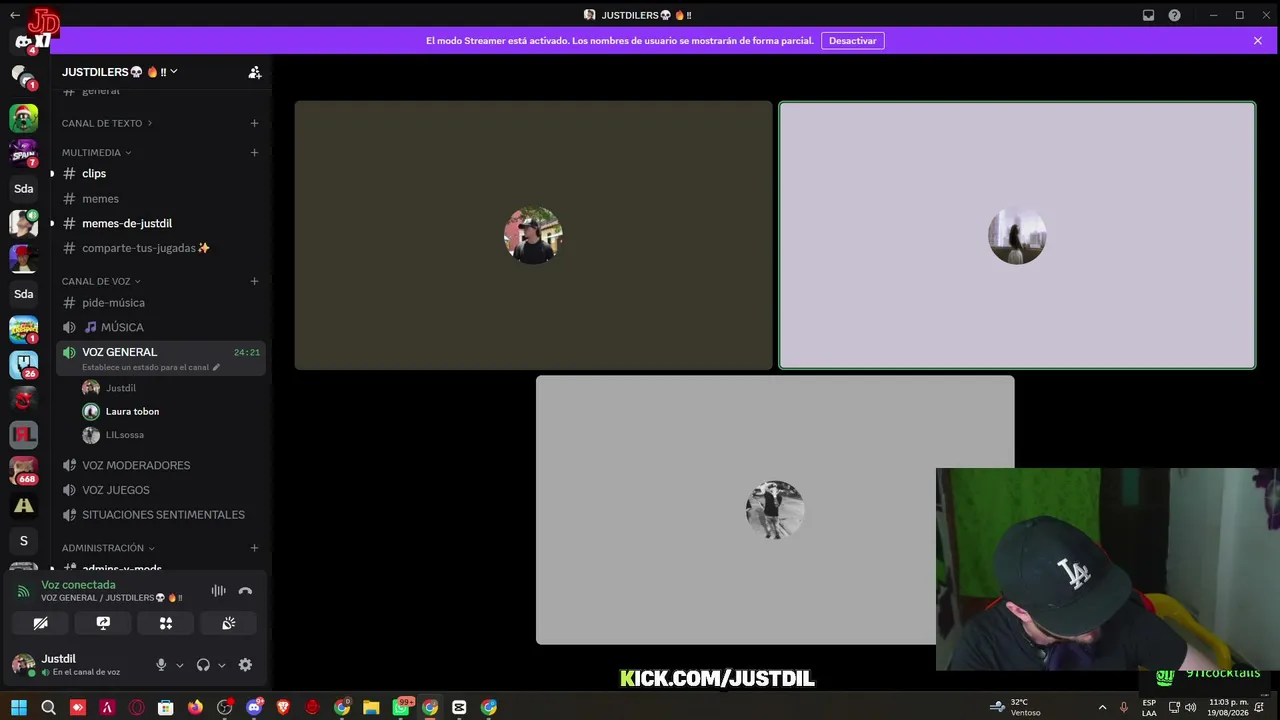Join the SITUACIONES SENTIMENTALES voice channel
The height and width of the screenshot is (720, 1280).
[x=161, y=515]
